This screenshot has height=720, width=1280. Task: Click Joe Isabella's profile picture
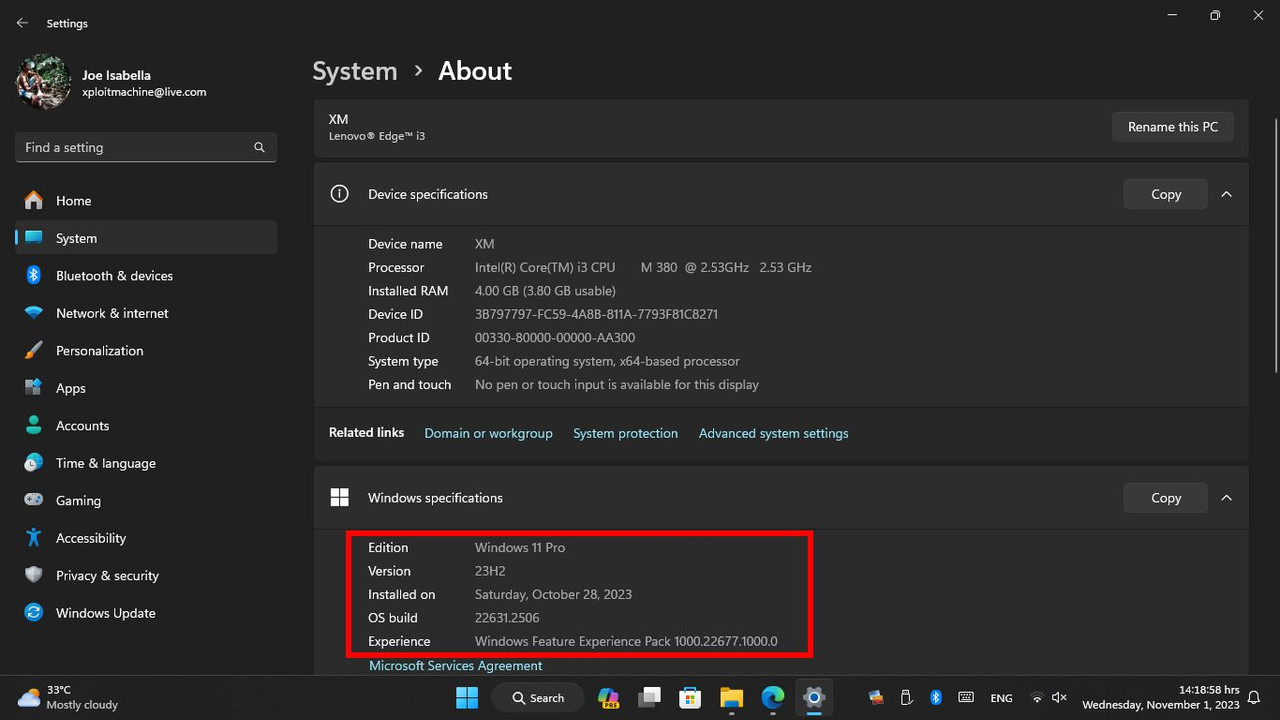click(43, 82)
